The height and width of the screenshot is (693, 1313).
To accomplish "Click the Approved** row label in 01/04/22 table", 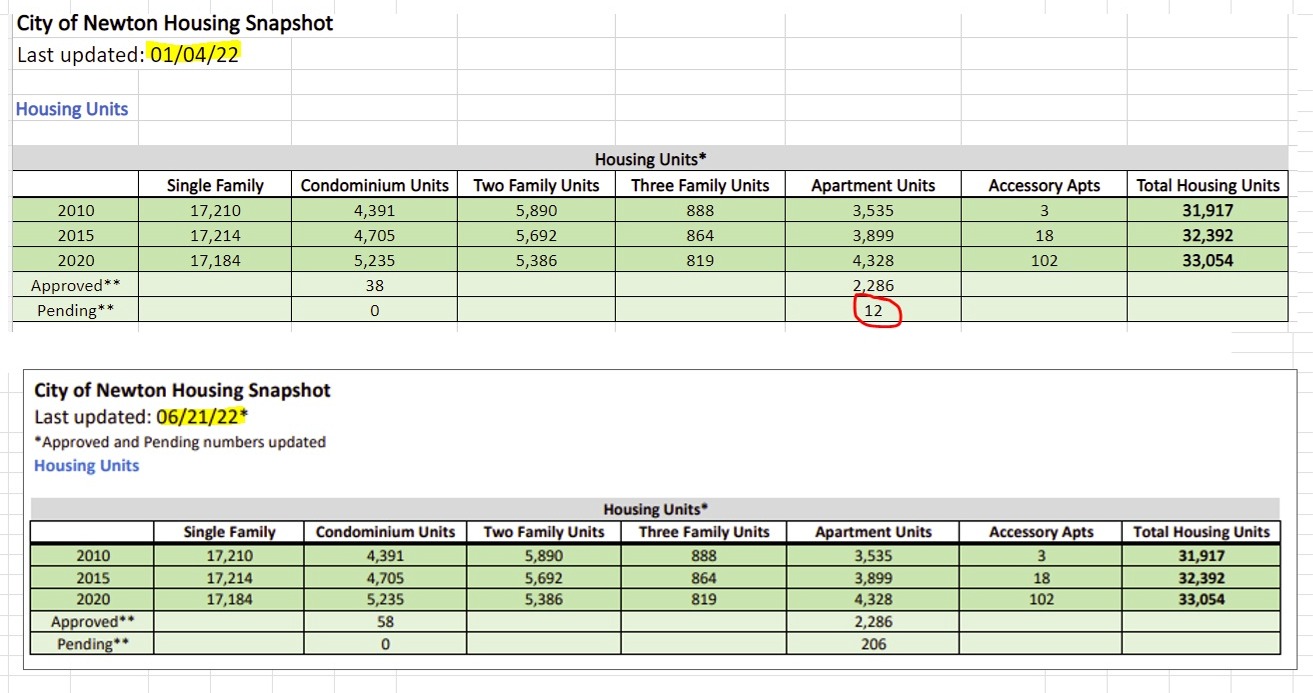I will coord(76,285).
